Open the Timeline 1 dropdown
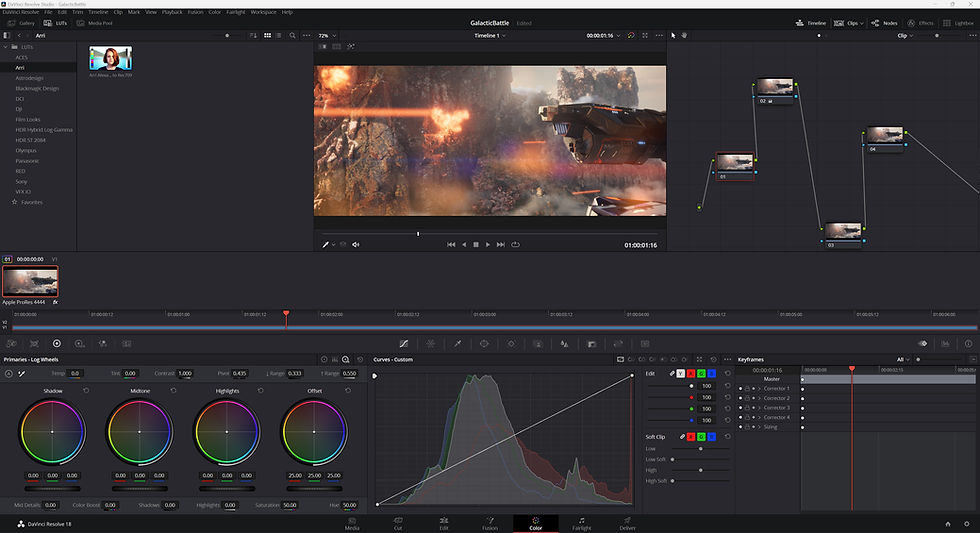Image resolution: width=980 pixels, height=533 pixels. coord(490,36)
